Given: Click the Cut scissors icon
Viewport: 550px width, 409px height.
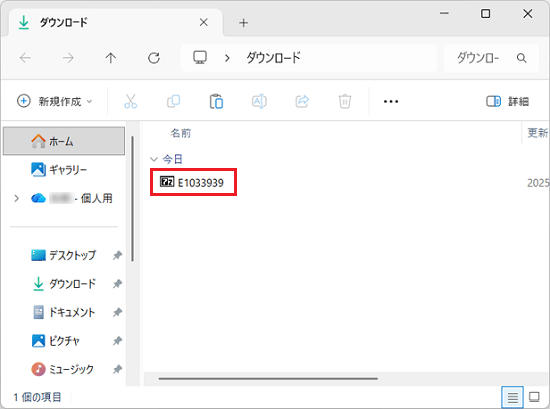Looking at the screenshot, I should pos(130,101).
